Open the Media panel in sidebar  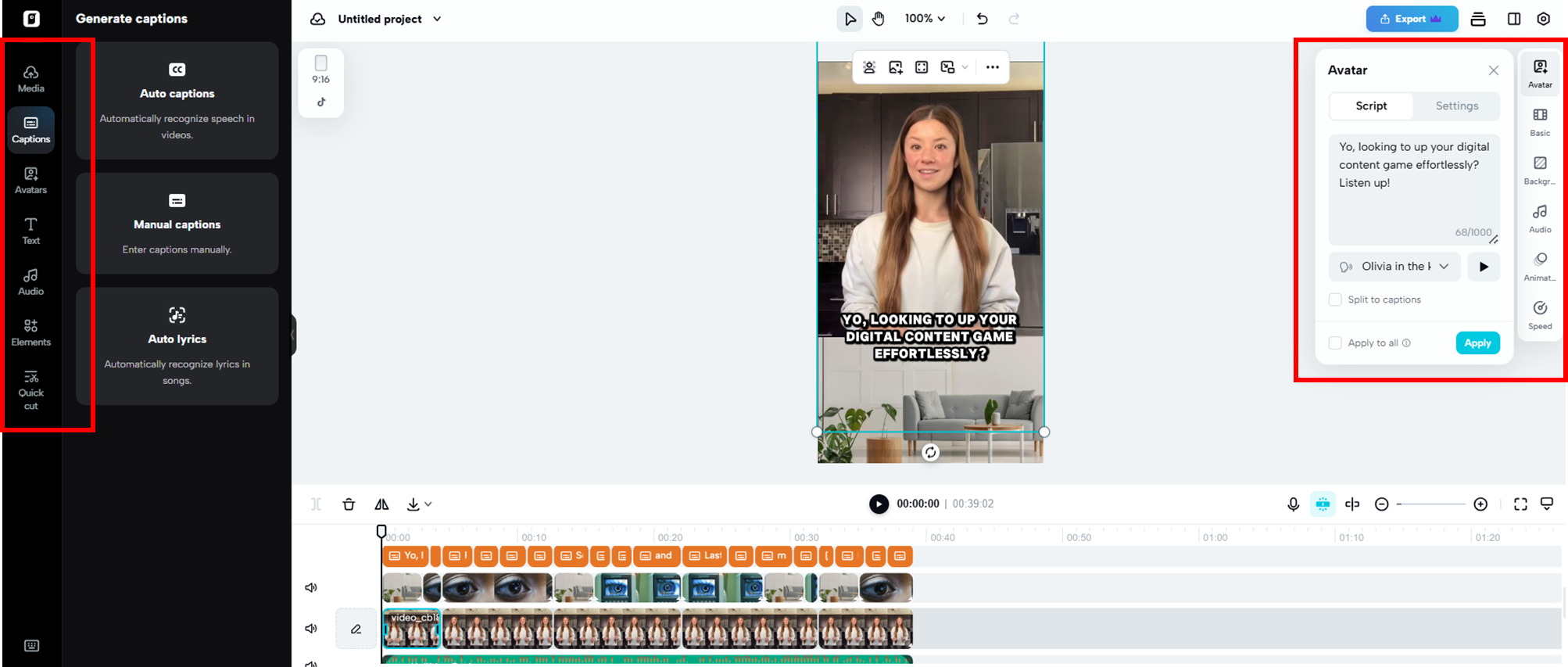[30, 79]
